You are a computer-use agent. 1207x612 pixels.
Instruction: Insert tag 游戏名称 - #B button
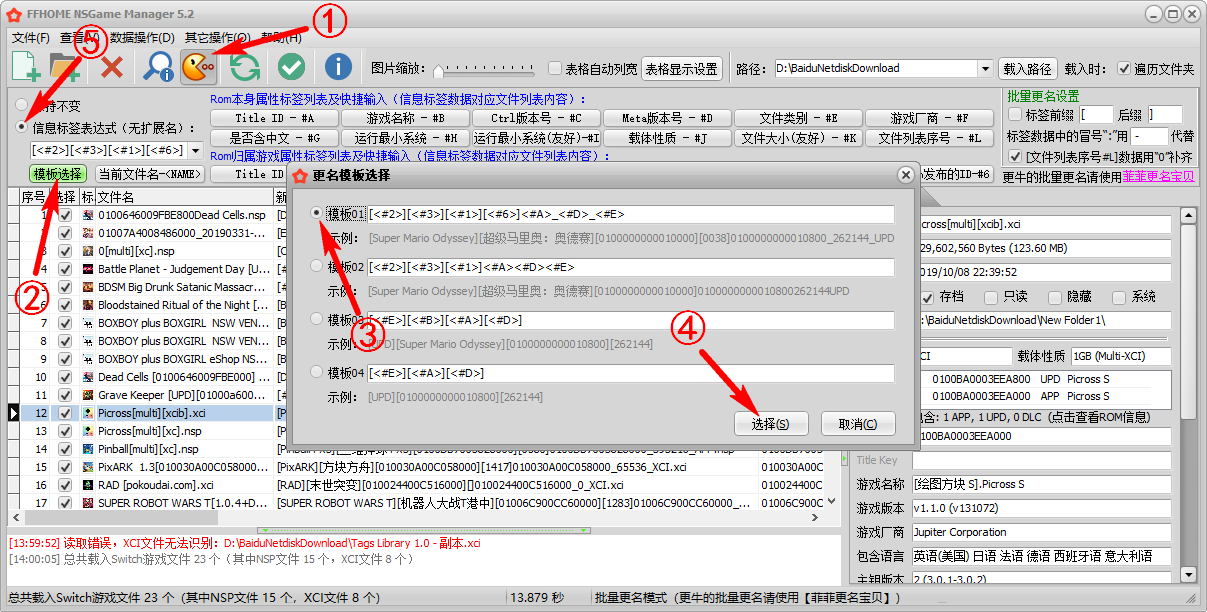point(404,118)
